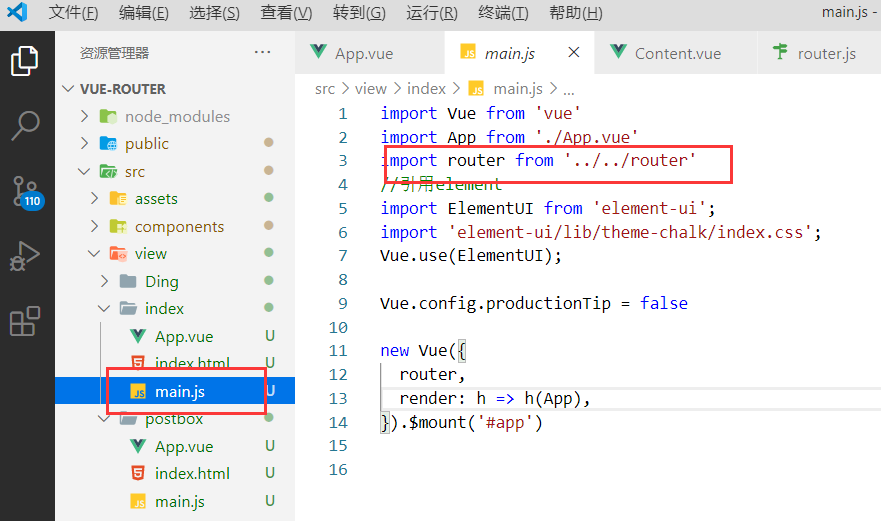This screenshot has height=521, width=881.
Task: Open the 查看(V) menu
Action: click(286, 12)
